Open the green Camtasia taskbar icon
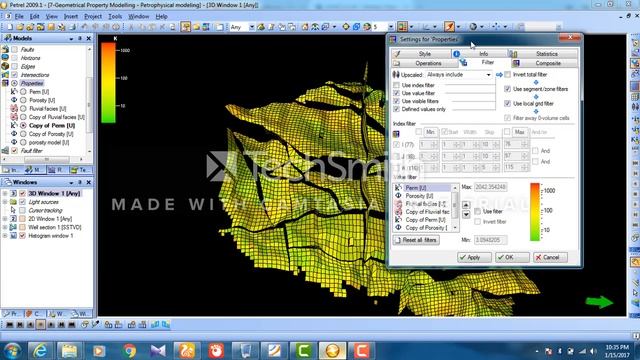Image resolution: width=640 pixels, height=360 pixels. pyautogui.click(x=303, y=351)
